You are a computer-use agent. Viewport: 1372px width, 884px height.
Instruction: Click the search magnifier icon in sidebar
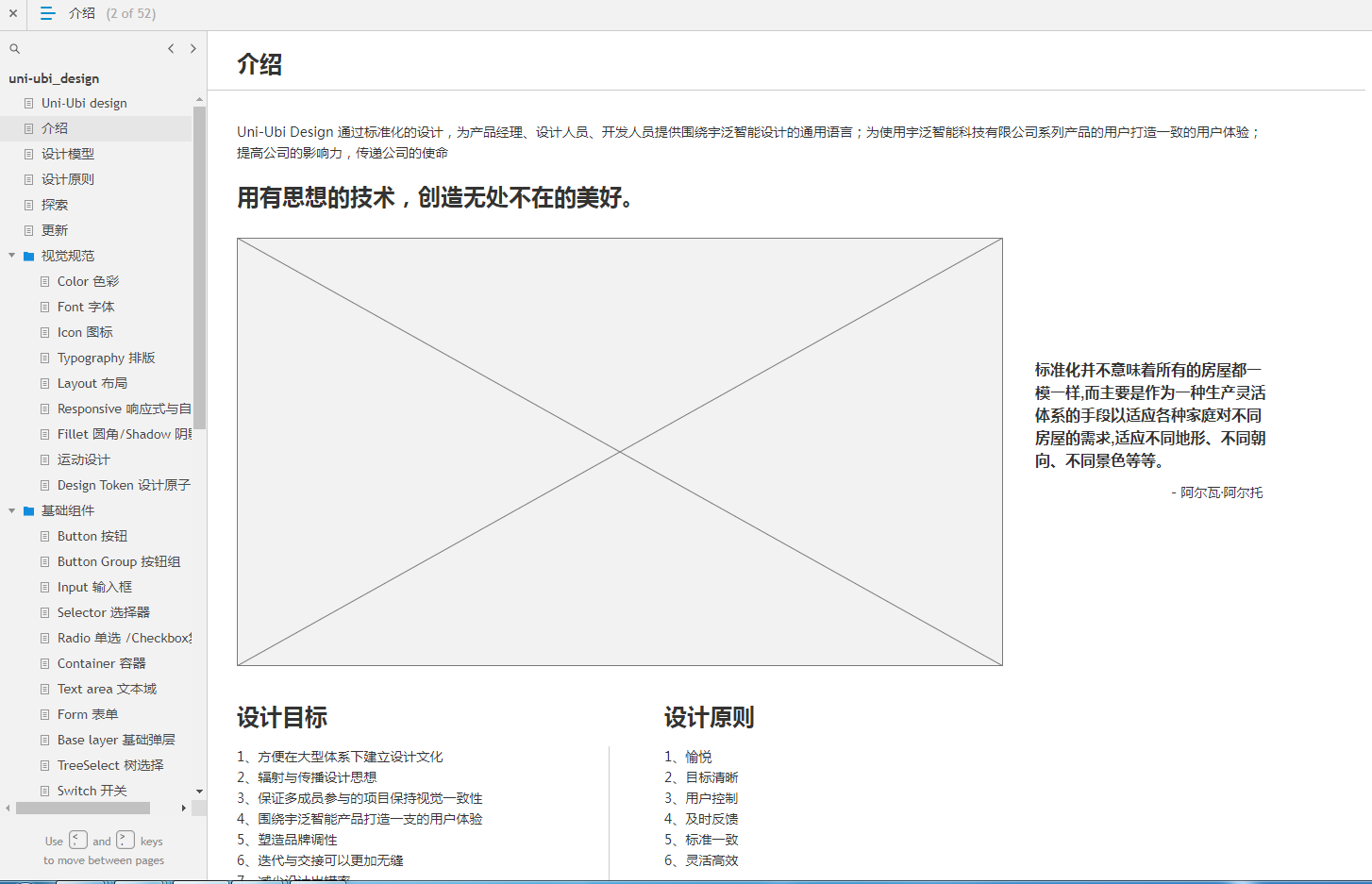[14, 49]
